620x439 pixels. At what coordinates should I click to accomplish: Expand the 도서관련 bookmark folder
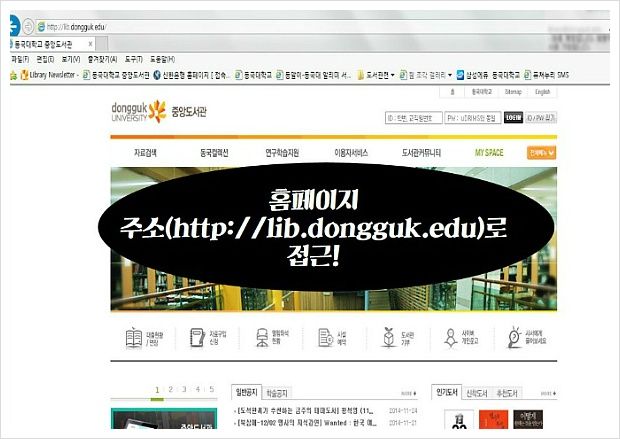[376, 75]
